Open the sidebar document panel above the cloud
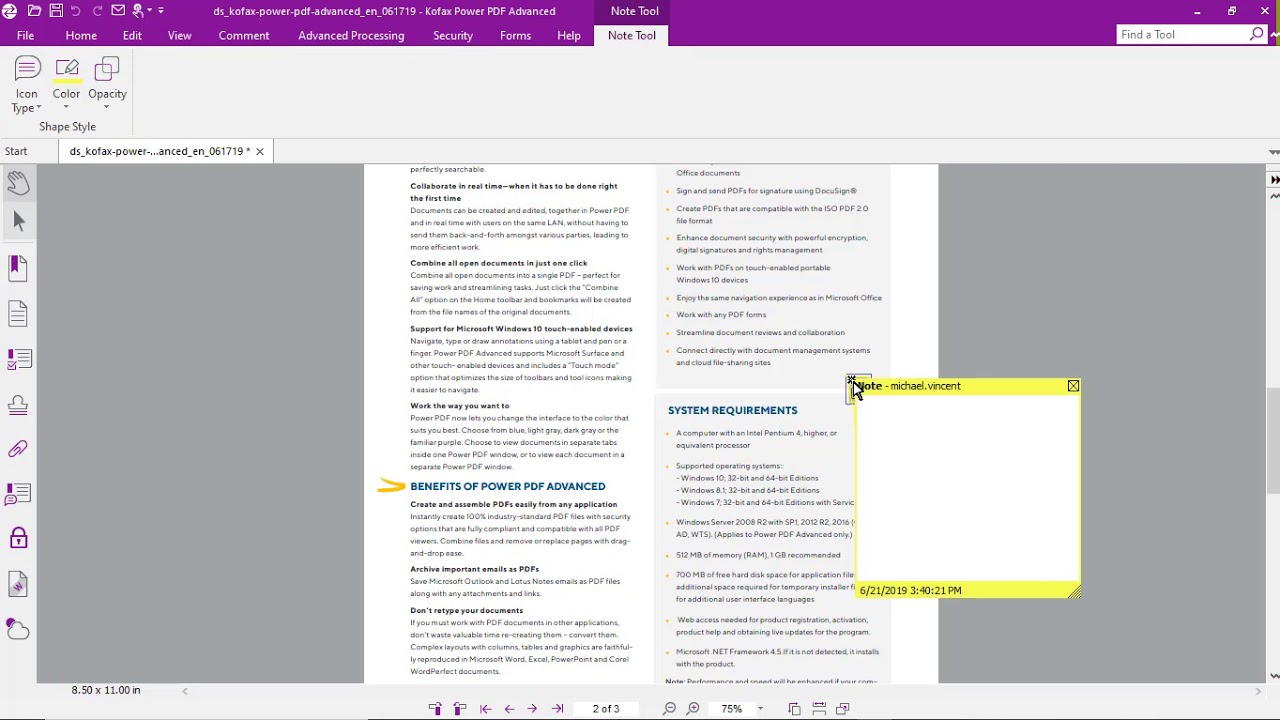This screenshot has height=720, width=1280. point(18,584)
